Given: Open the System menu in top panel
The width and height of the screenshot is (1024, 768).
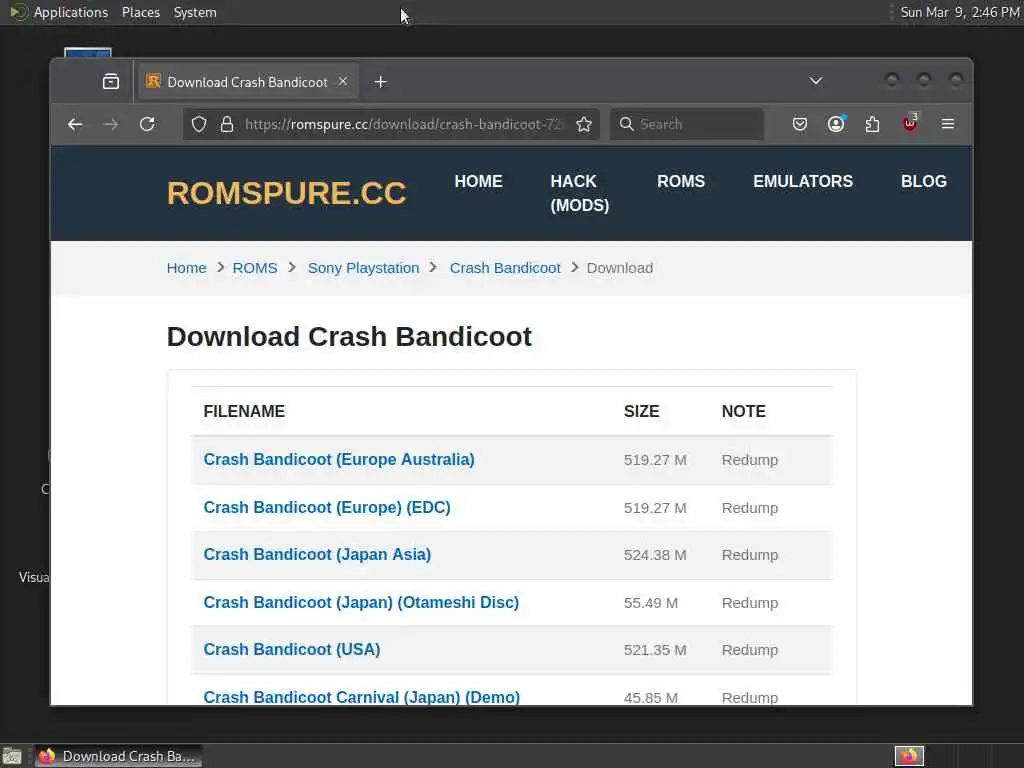Looking at the screenshot, I should [195, 12].
